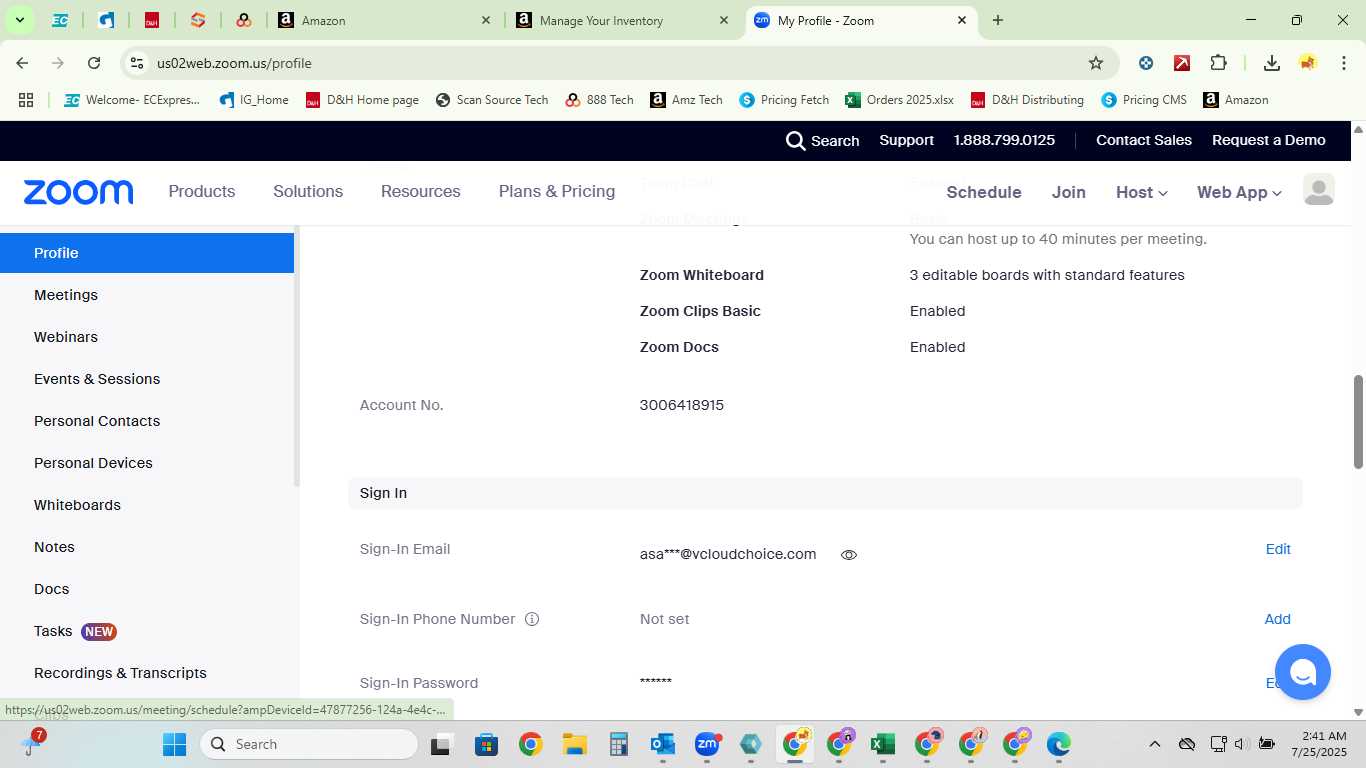Viewport: 1366px width, 768px height.
Task: Open Orders 2025.xlsx bookmark
Action: click(899, 100)
